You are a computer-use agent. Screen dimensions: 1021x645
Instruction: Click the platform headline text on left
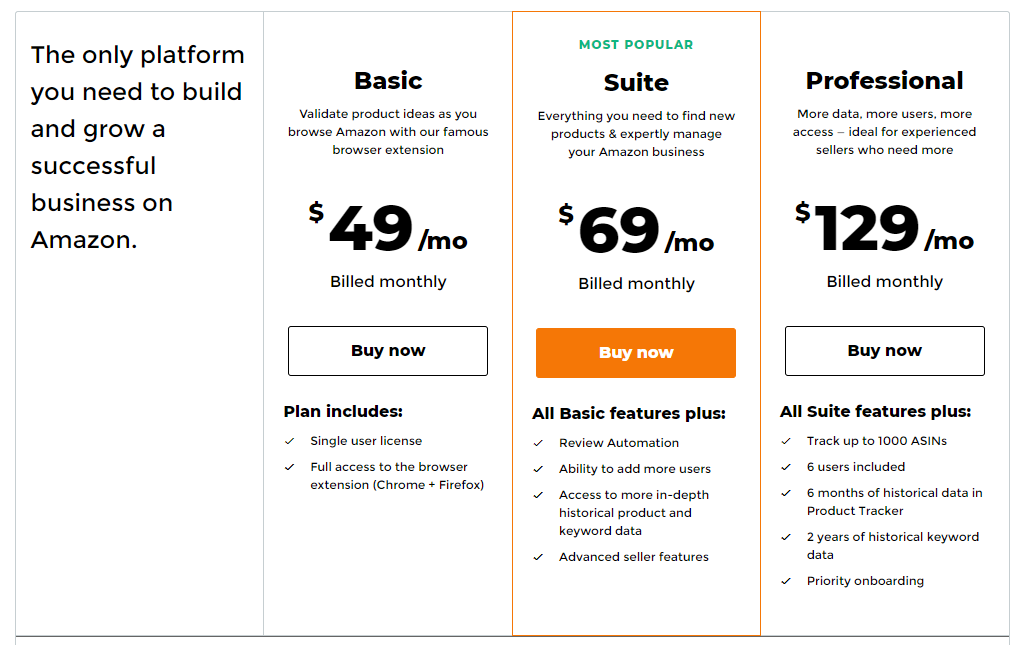pyautogui.click(x=137, y=147)
